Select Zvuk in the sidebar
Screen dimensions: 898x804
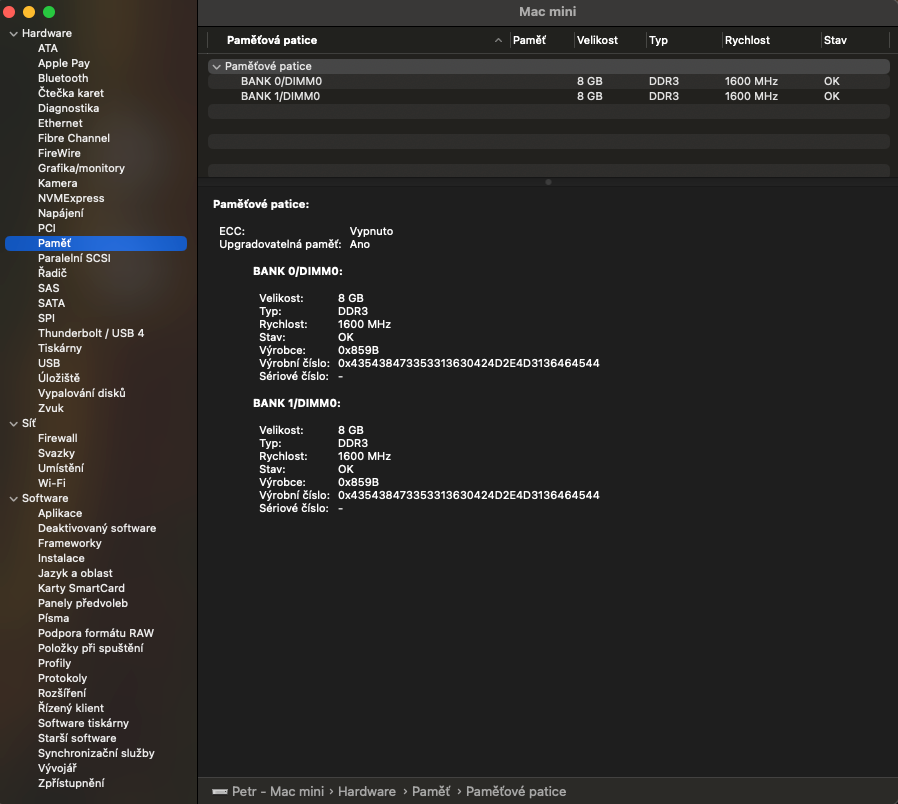click(50, 408)
